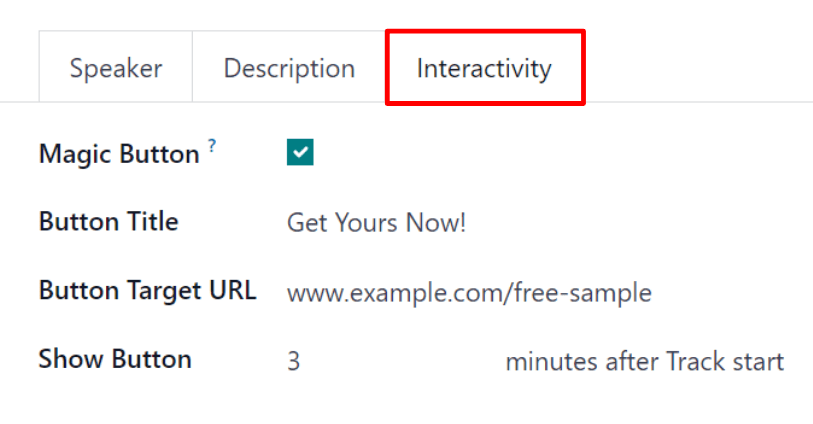
Task: Click the superscript tooltip mark beside Magic Button
Action: pyautogui.click(x=212, y=148)
